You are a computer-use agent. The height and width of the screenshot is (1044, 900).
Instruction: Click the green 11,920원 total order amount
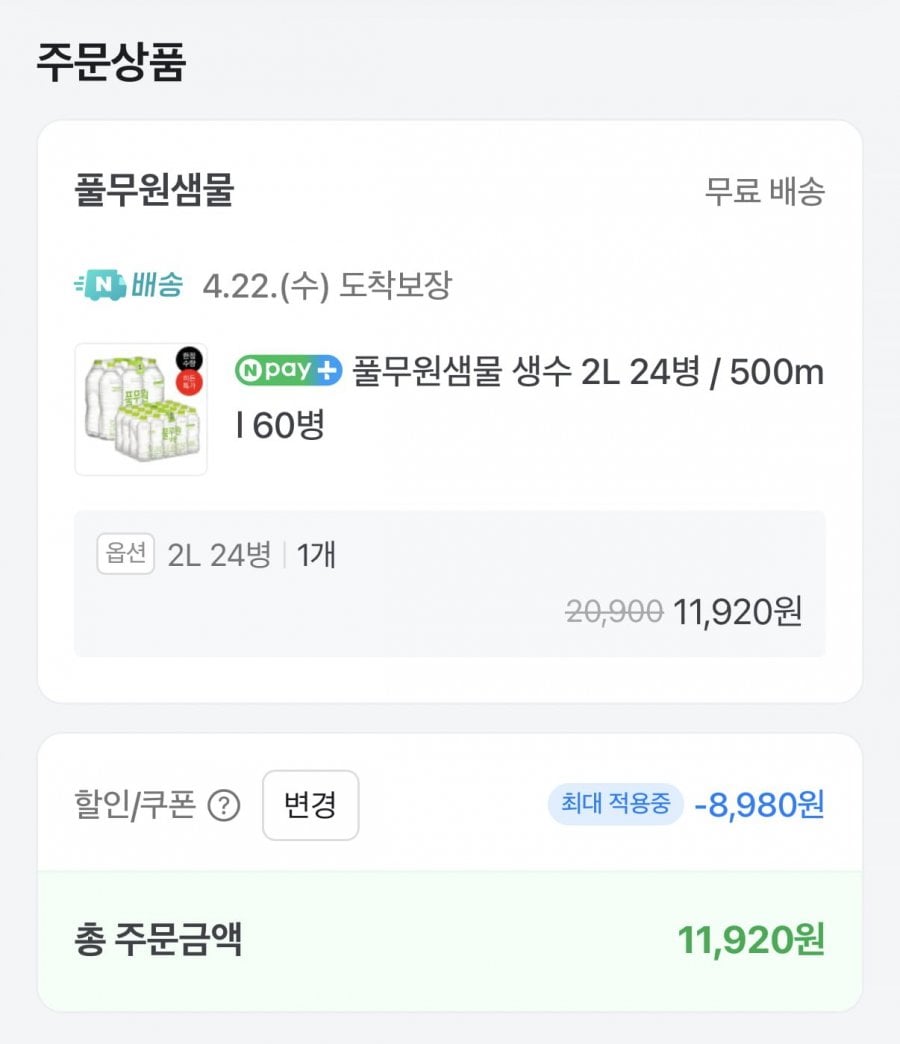tap(751, 940)
